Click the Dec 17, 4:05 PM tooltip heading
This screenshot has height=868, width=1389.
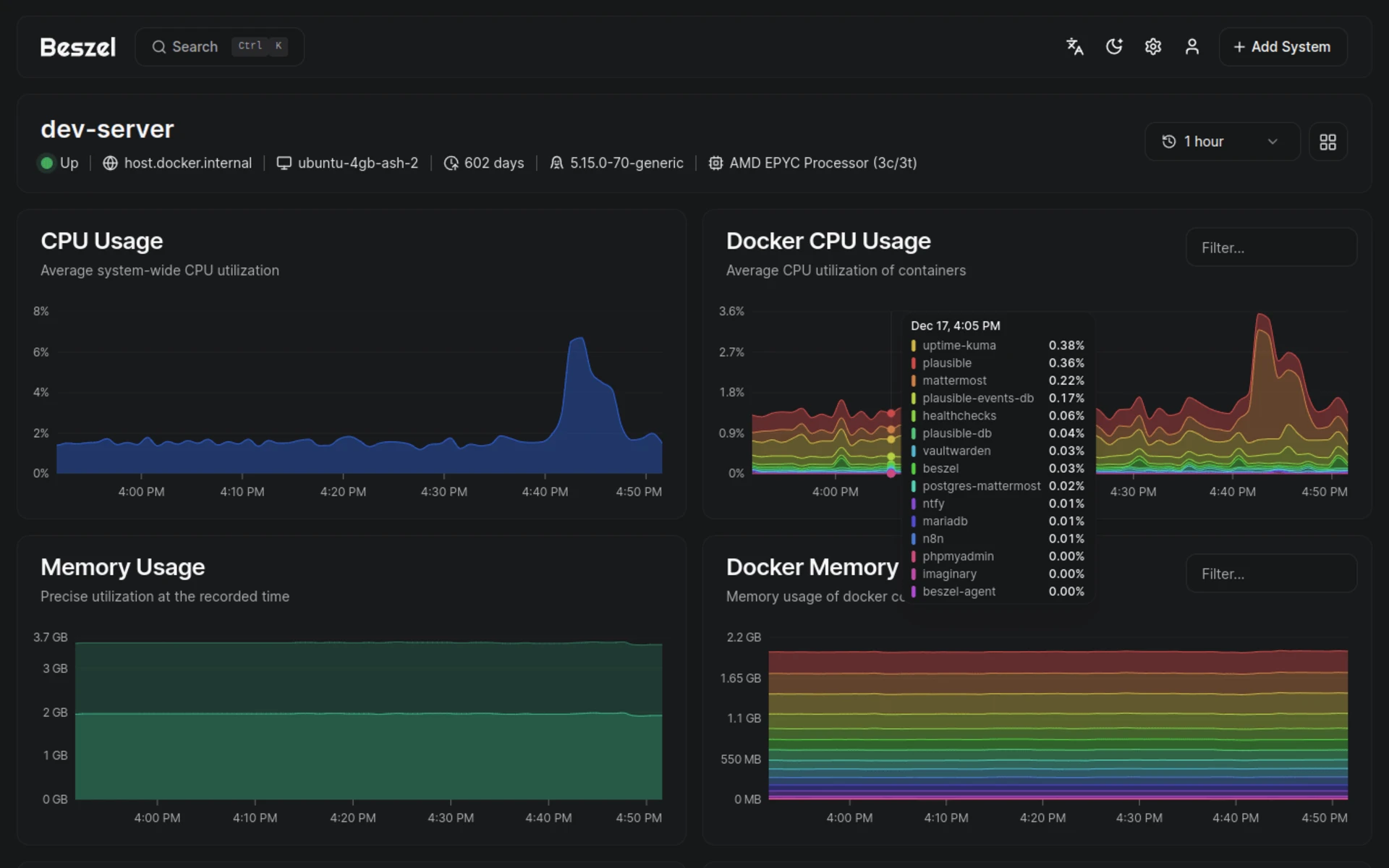955,326
